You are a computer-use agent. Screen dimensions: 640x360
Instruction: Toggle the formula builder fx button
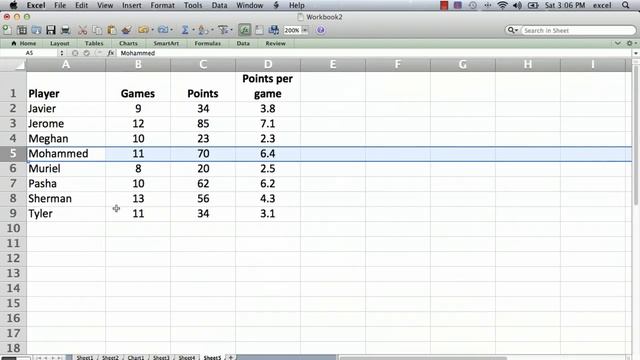point(244,30)
